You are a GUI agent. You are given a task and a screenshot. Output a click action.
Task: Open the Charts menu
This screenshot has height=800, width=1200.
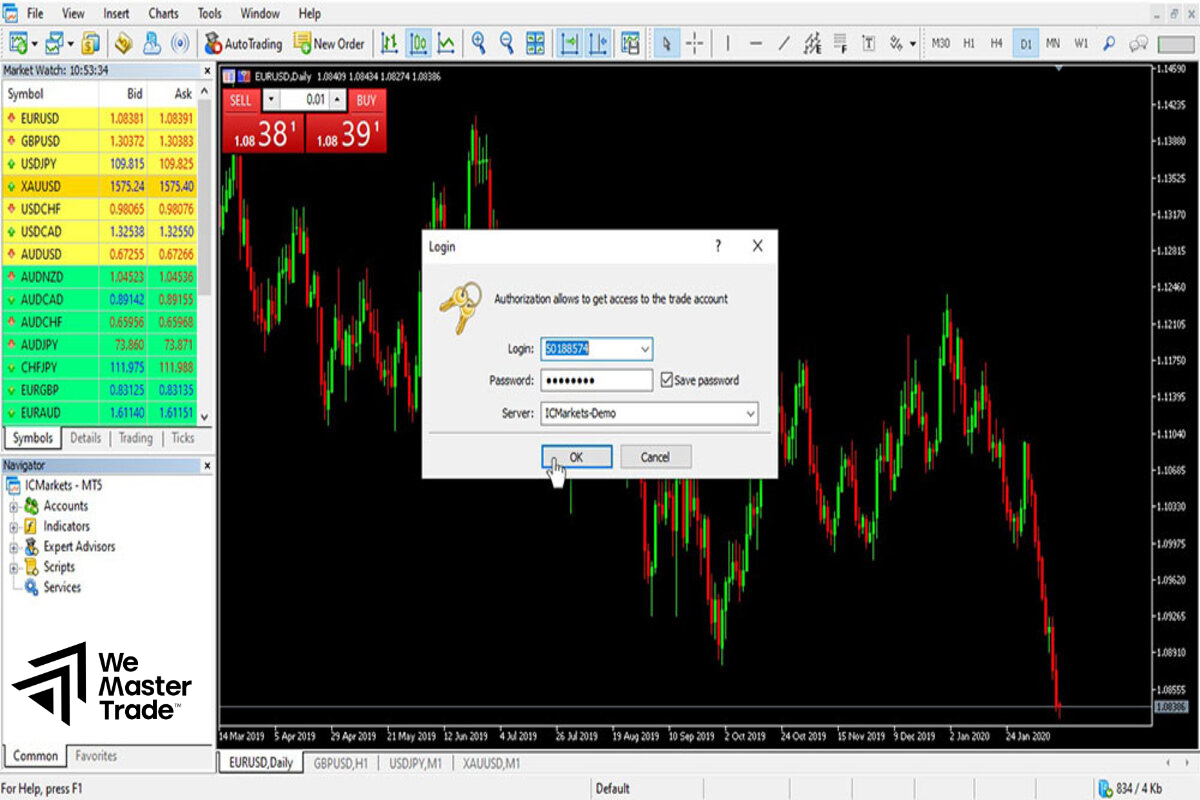pos(163,14)
